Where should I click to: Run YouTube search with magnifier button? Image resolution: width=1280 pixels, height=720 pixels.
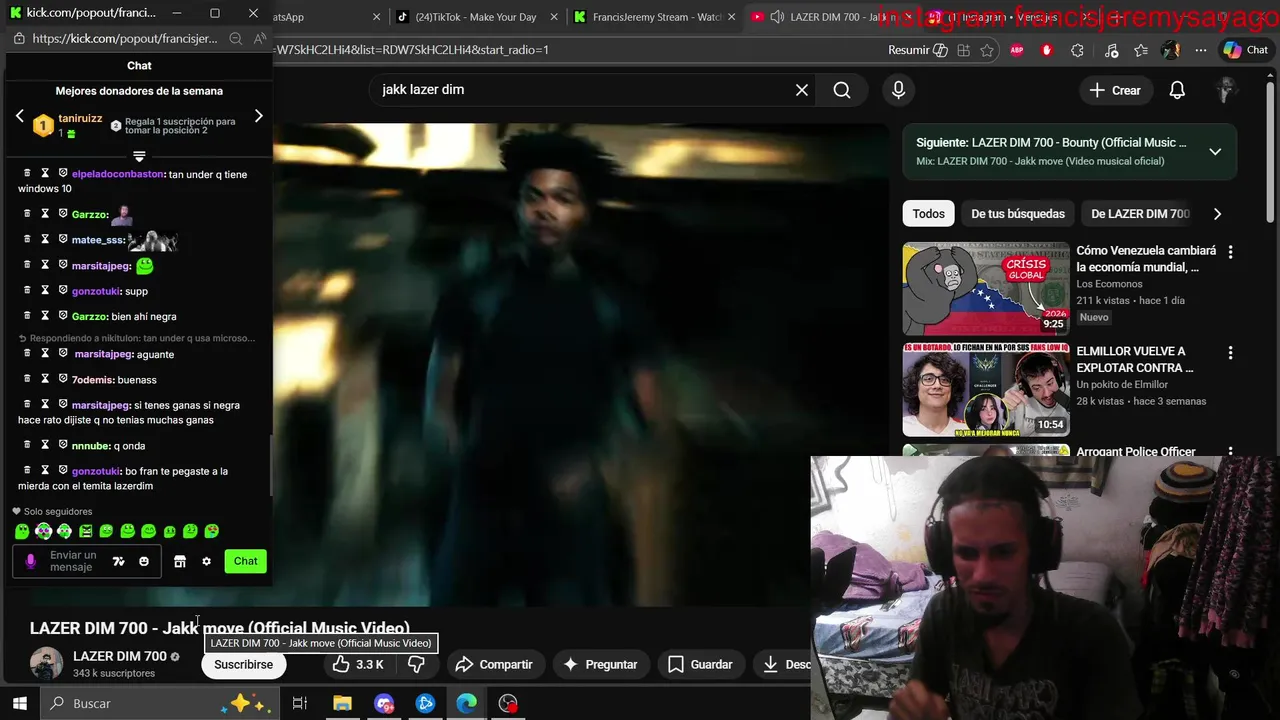click(842, 90)
